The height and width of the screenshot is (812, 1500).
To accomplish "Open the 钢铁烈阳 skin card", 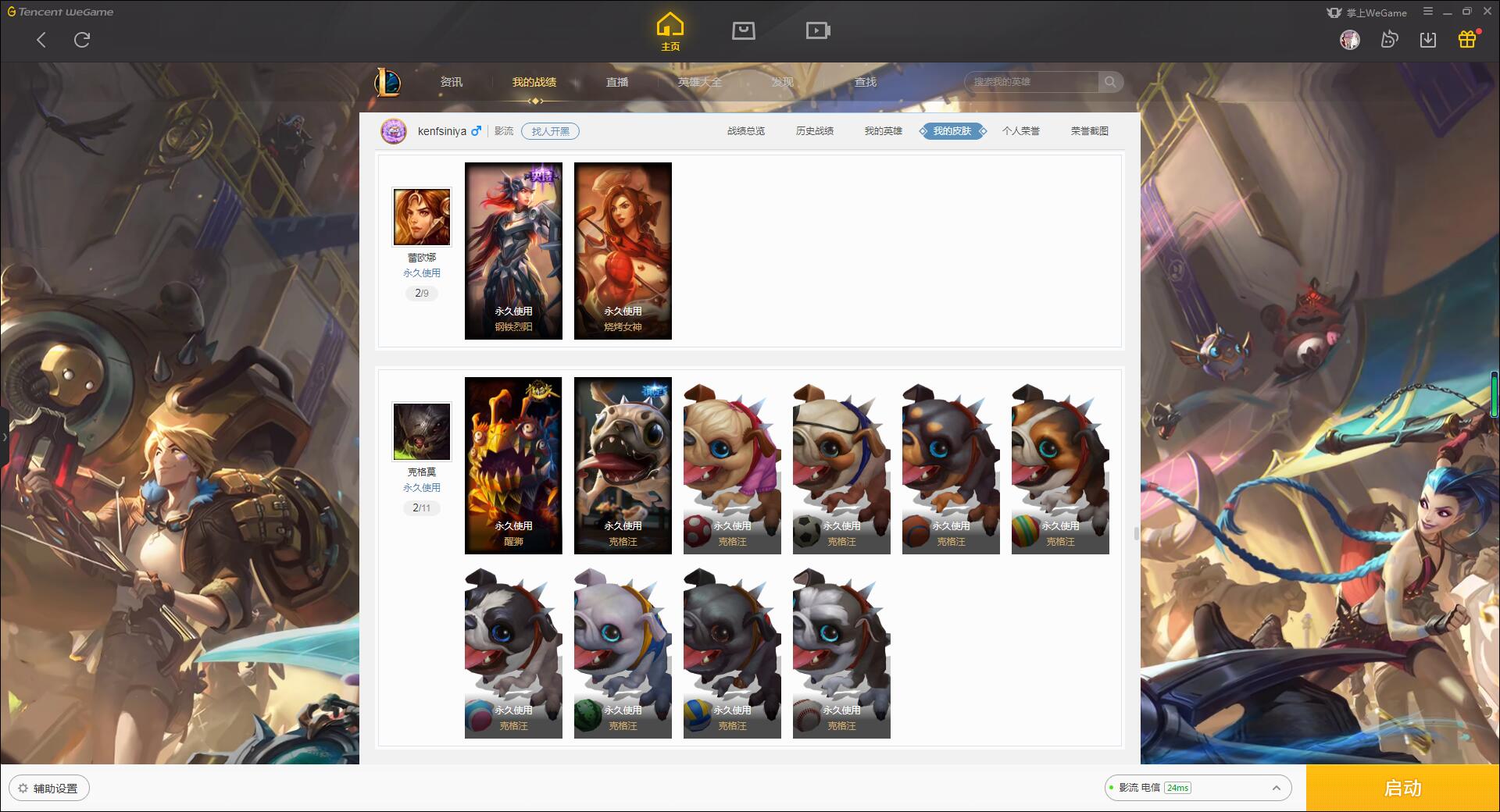I will [513, 251].
